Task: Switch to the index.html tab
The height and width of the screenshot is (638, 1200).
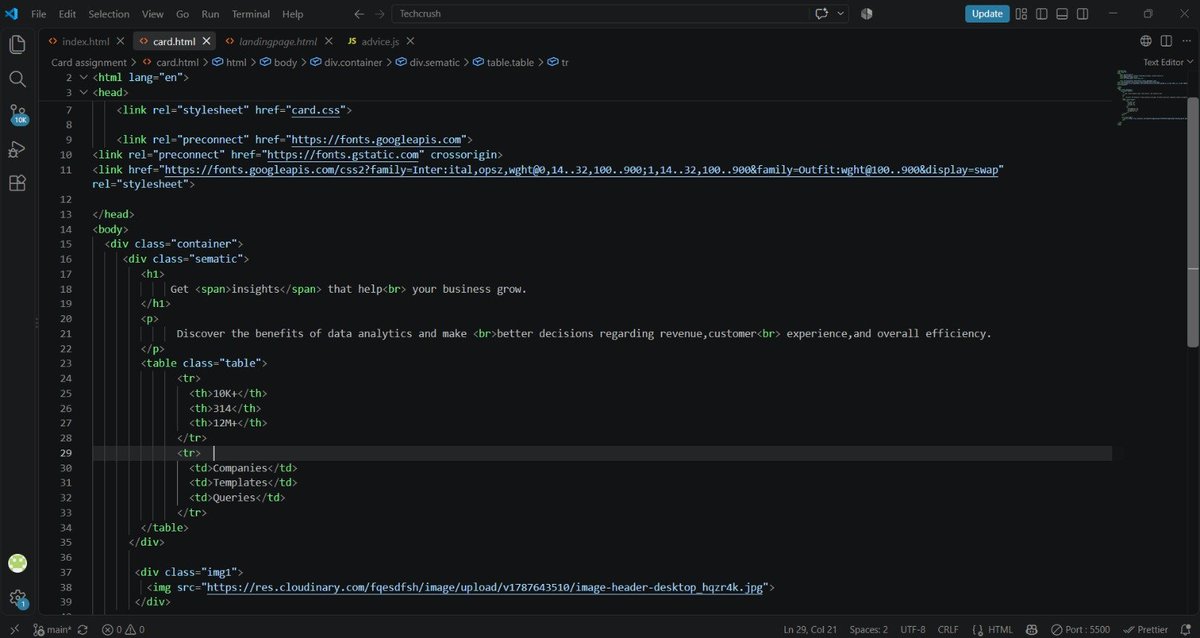Action: (85, 42)
